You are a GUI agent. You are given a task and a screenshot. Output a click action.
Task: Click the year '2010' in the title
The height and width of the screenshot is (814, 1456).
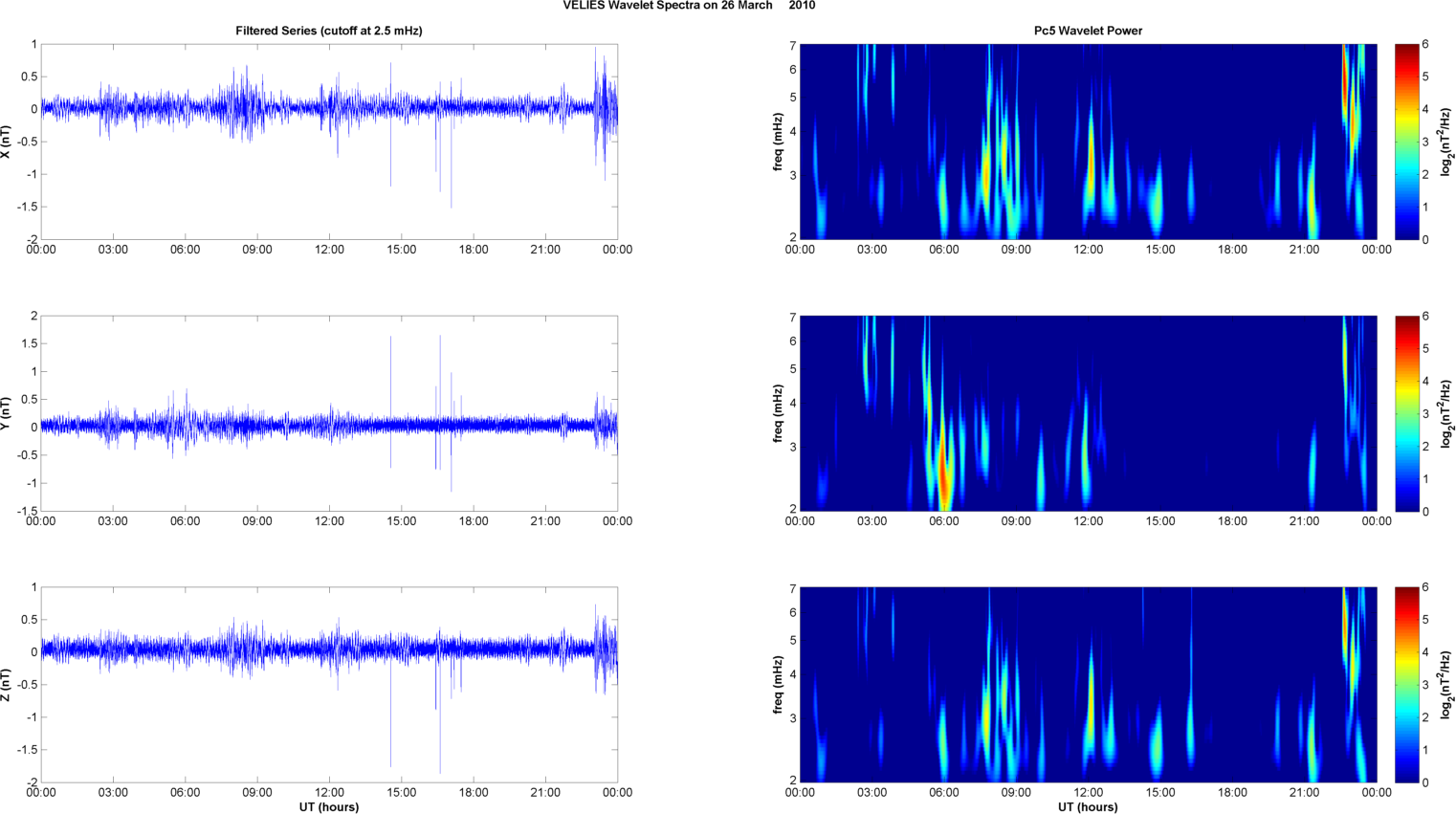pos(802,6)
